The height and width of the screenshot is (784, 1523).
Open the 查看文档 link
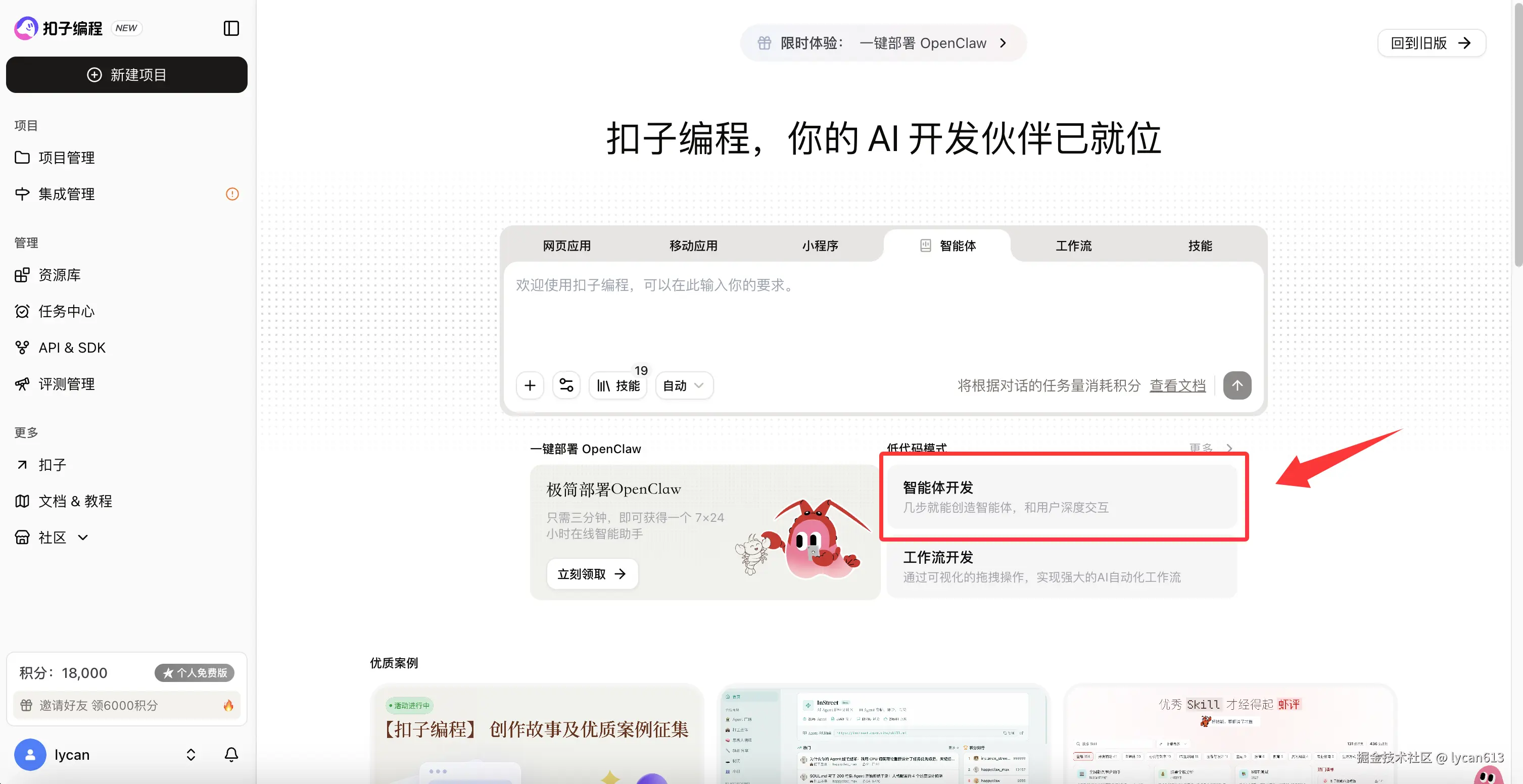click(x=1177, y=385)
